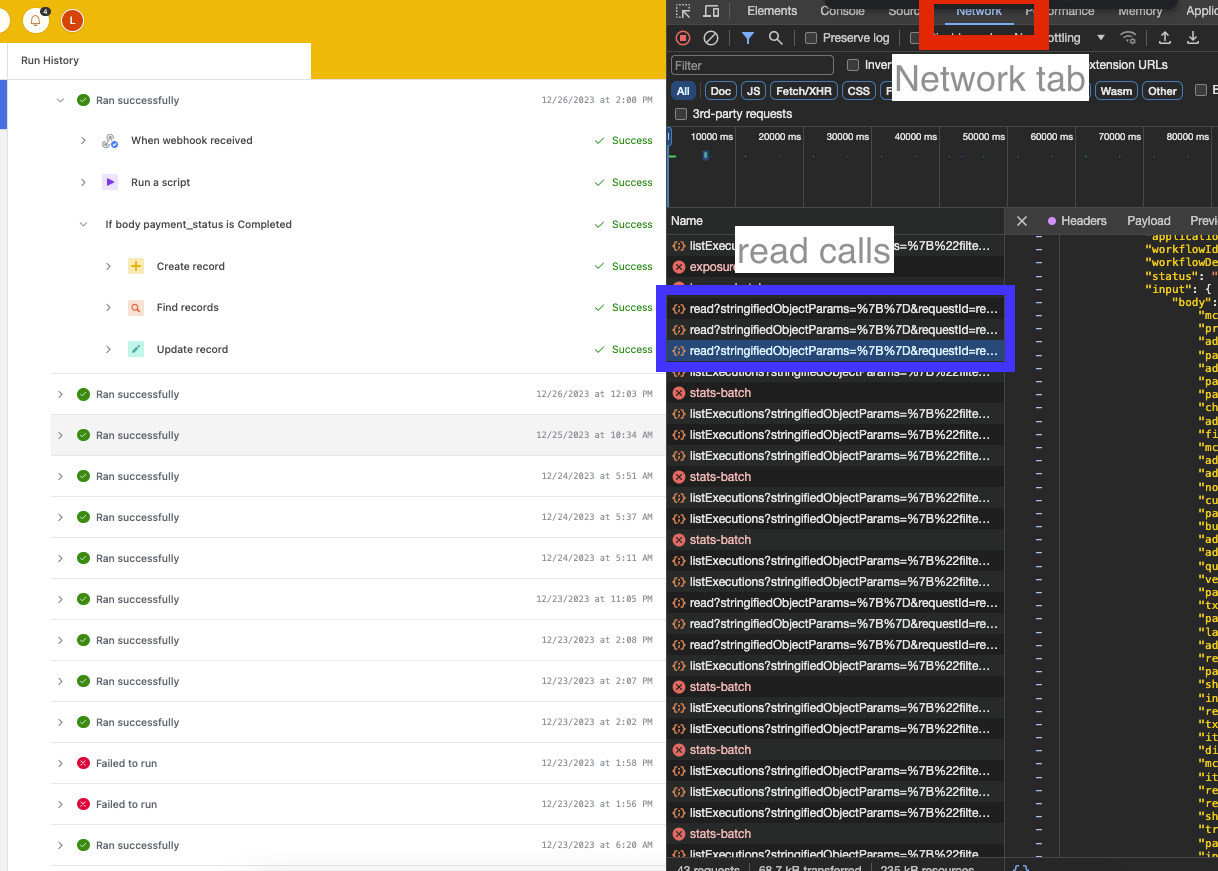The image size is (1218, 871).
Task: Open the user avatar L menu
Action: pyautogui.click(x=72, y=19)
